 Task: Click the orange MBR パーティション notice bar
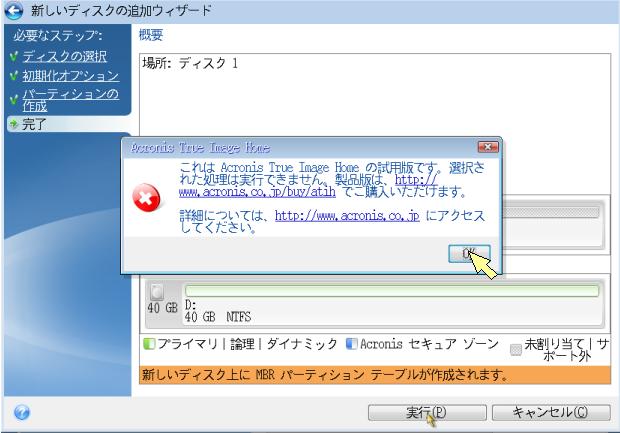pyautogui.click(x=375, y=374)
